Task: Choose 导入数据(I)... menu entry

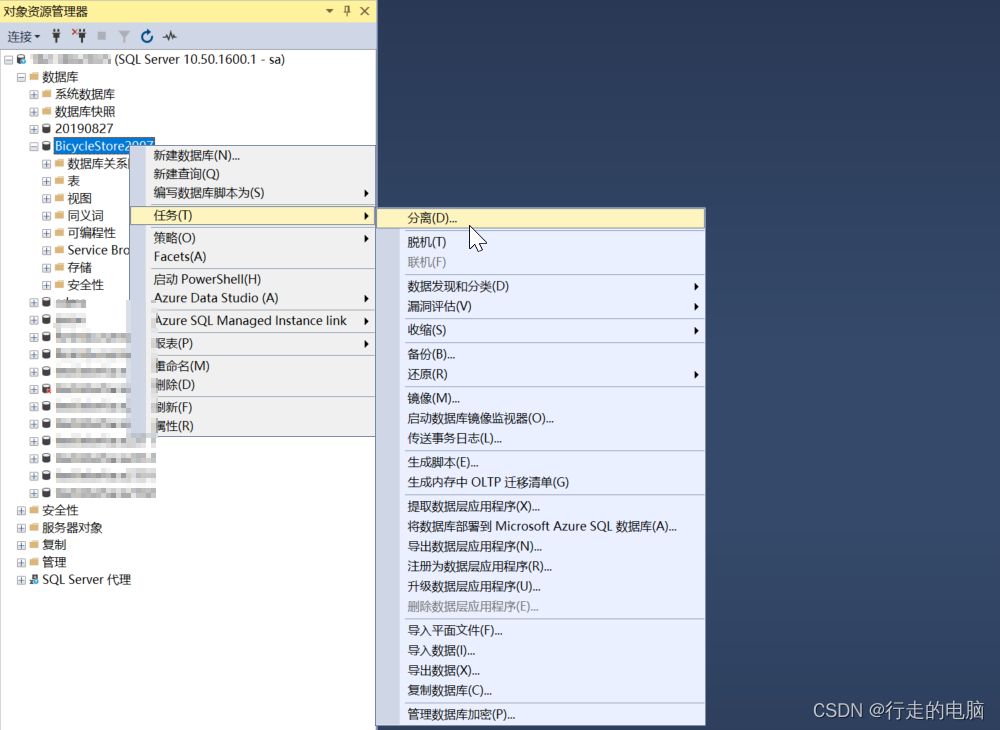Action: point(541,651)
